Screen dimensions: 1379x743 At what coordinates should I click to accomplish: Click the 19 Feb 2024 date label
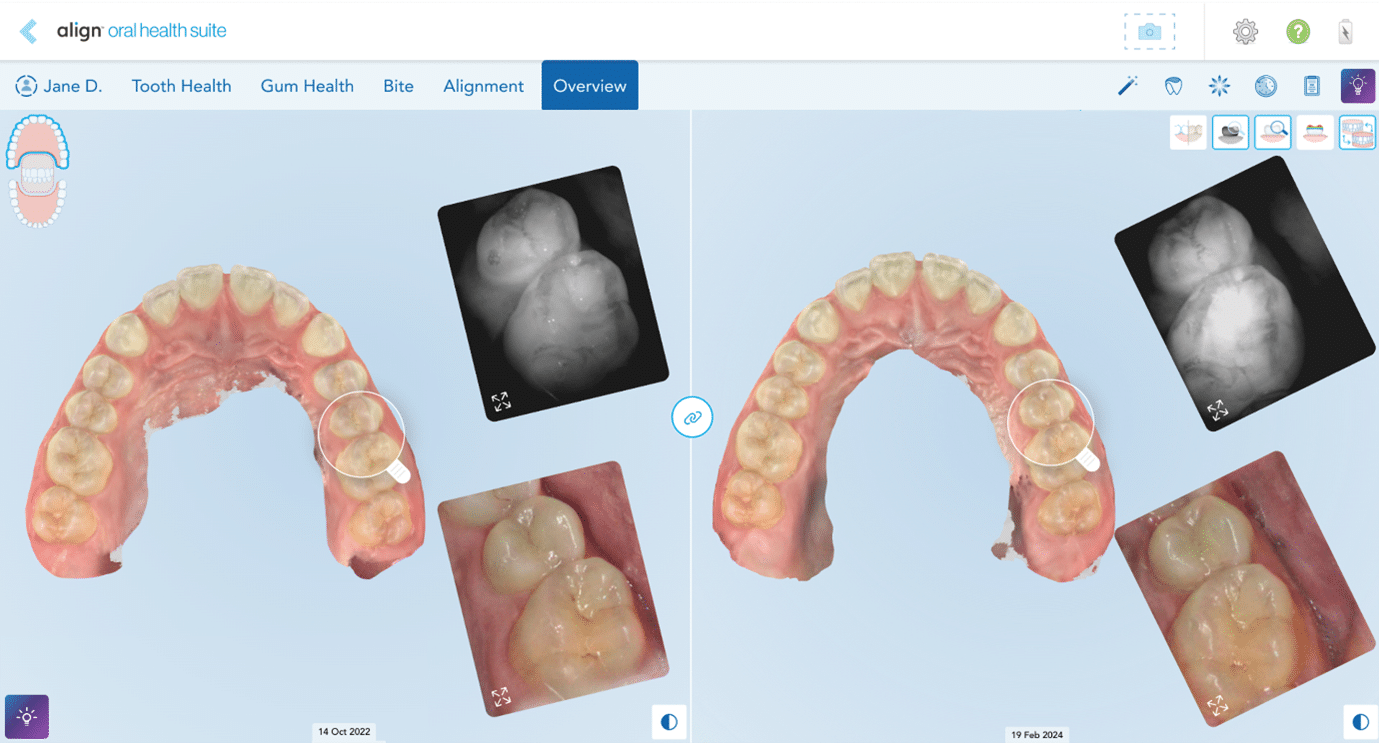(1037, 735)
